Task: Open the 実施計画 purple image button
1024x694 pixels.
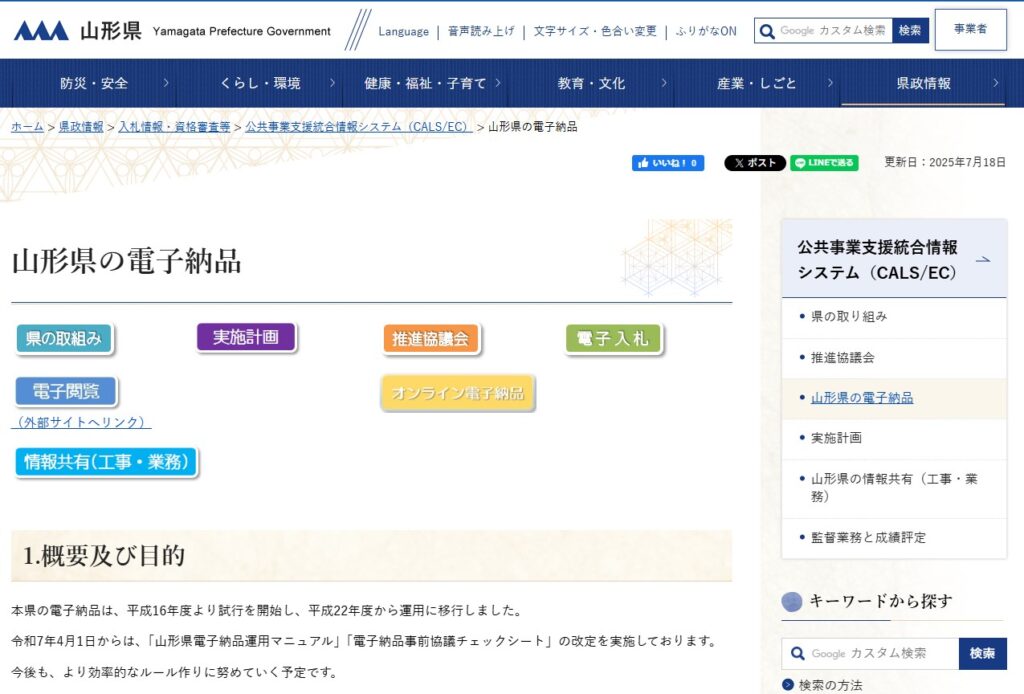Action: pos(246,337)
